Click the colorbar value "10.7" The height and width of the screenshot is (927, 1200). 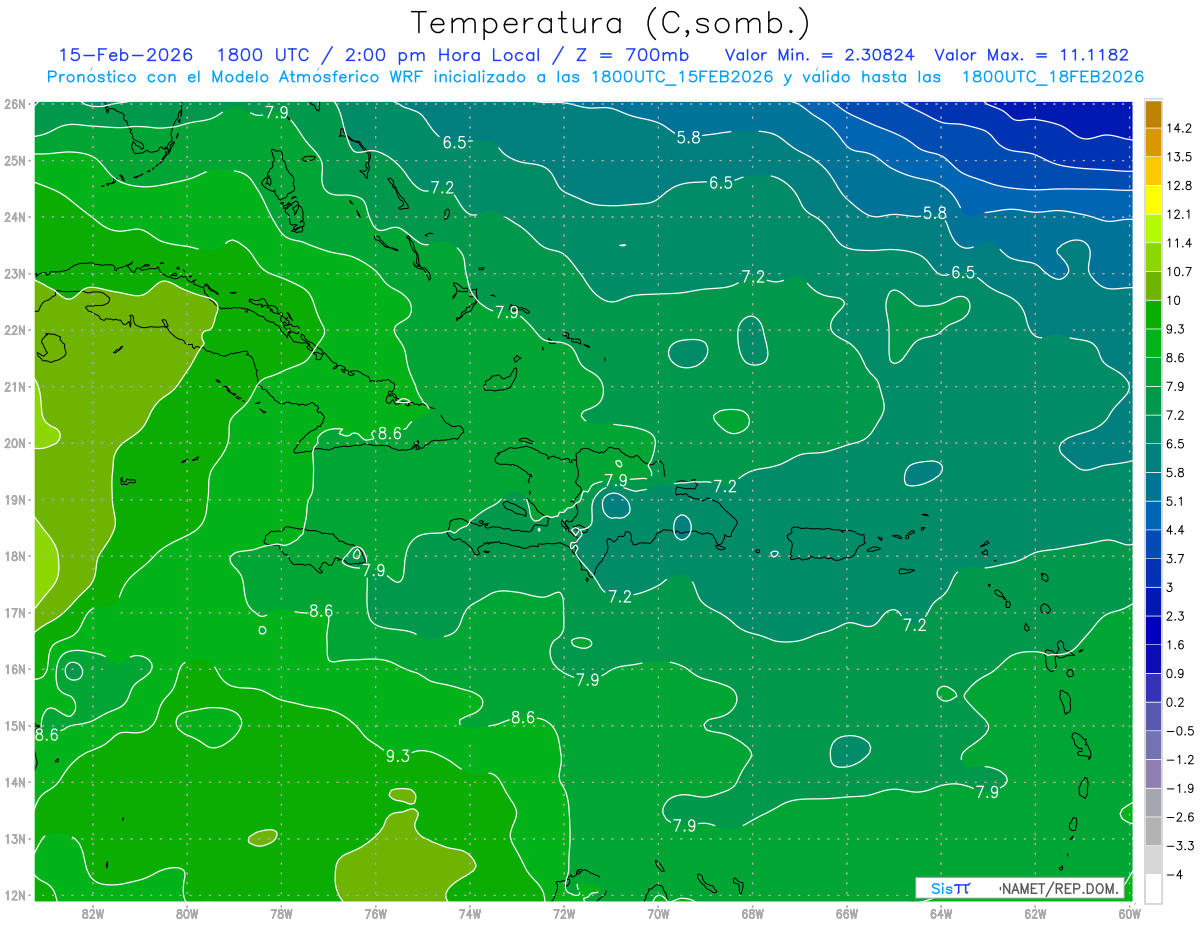tap(1179, 272)
